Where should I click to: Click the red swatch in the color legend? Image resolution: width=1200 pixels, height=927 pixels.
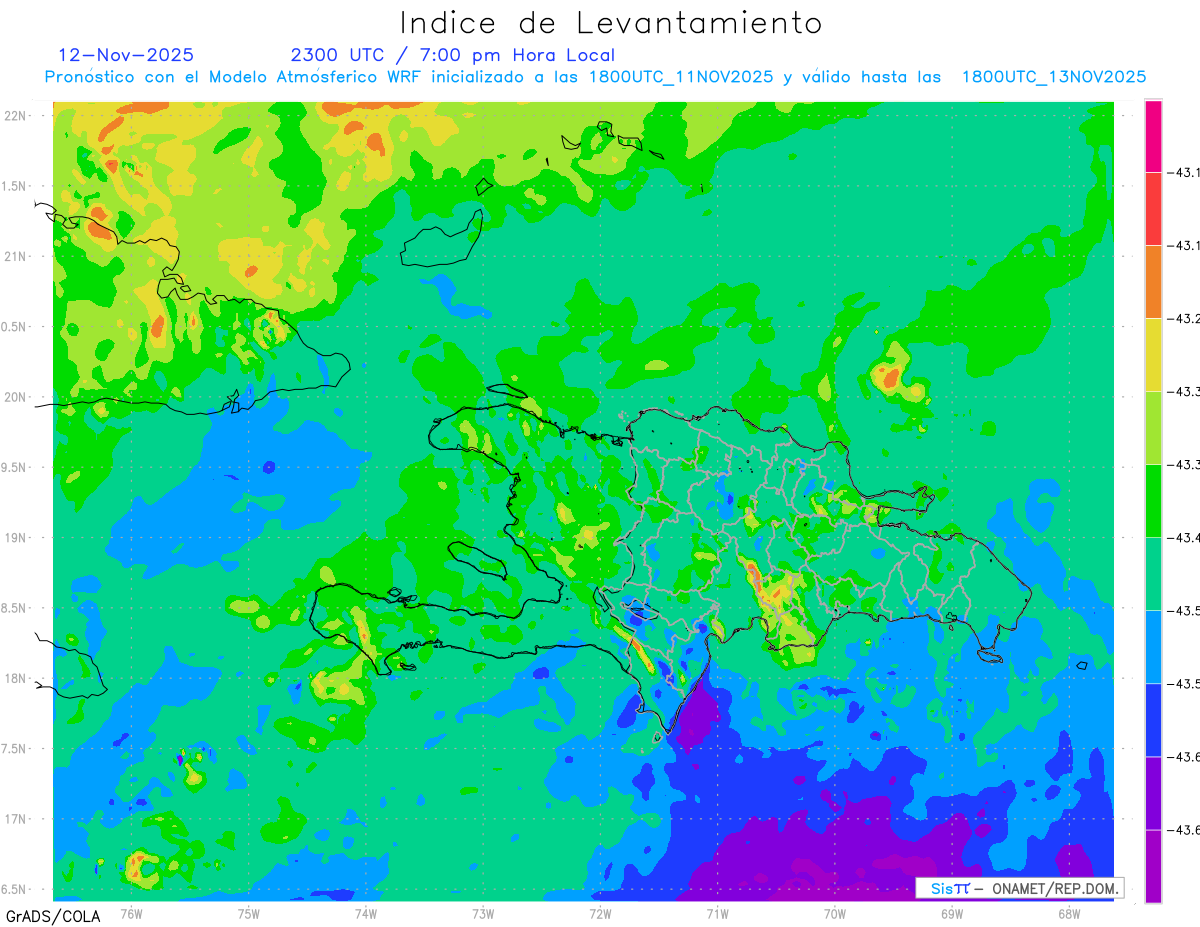click(1153, 209)
